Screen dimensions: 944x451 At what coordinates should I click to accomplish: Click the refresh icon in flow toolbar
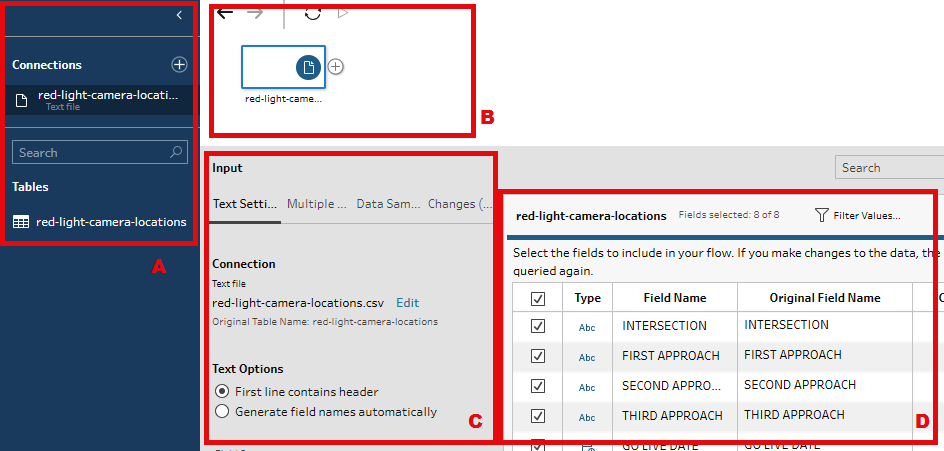point(312,13)
